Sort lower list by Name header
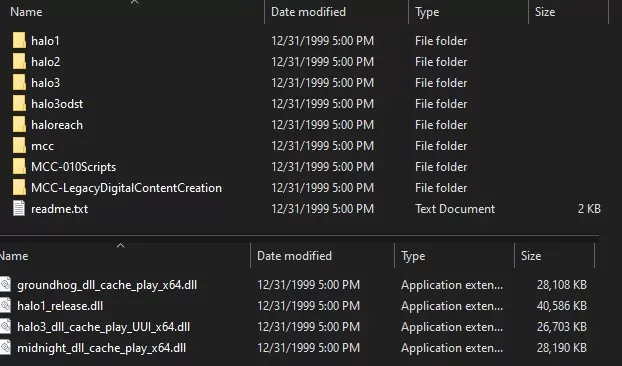The width and height of the screenshot is (622, 366). point(14,256)
